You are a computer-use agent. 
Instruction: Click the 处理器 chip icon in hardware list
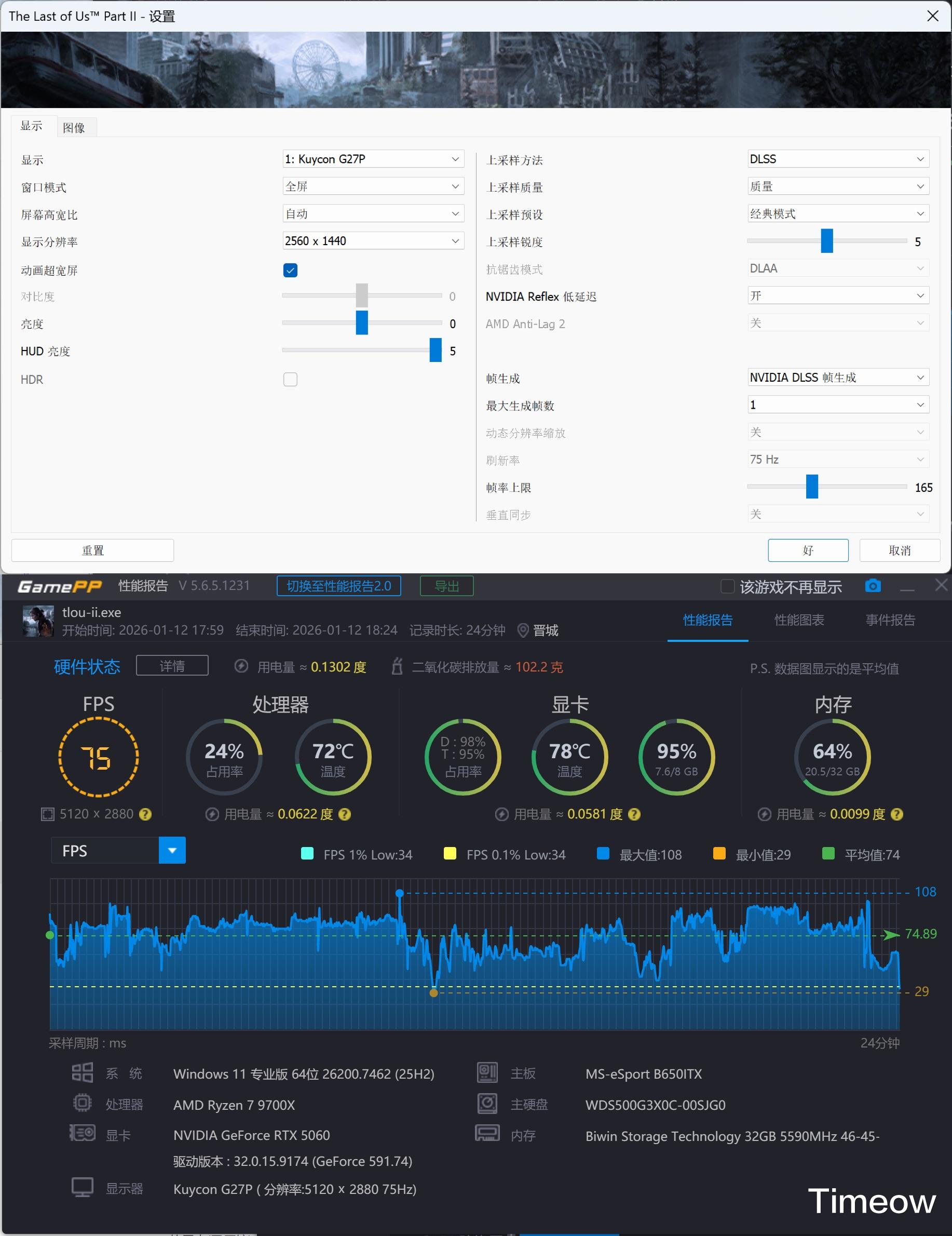point(83,1103)
